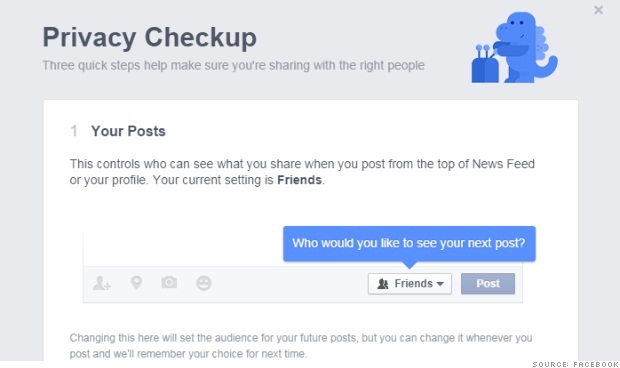Click the Post button
620x368 pixels.
488,283
